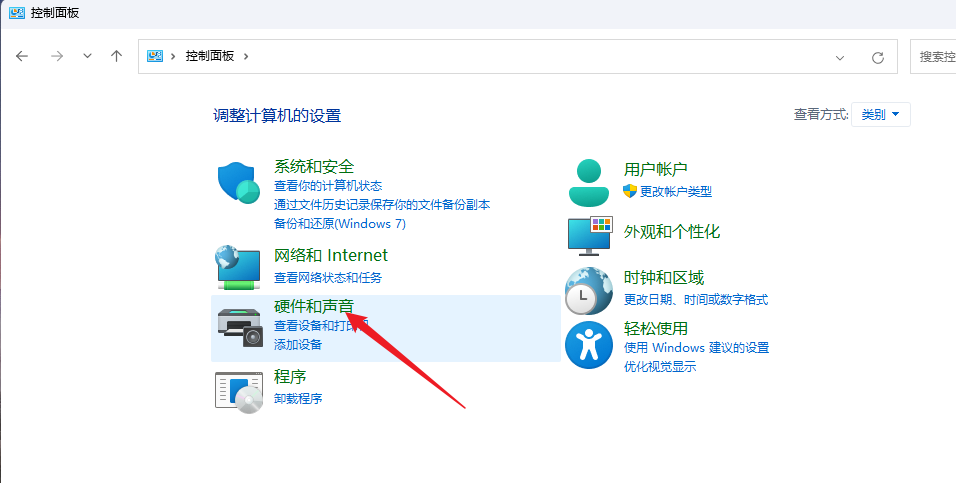956x483 pixels.
Task: Click 优化视觉显示 link
Action: 660,367
